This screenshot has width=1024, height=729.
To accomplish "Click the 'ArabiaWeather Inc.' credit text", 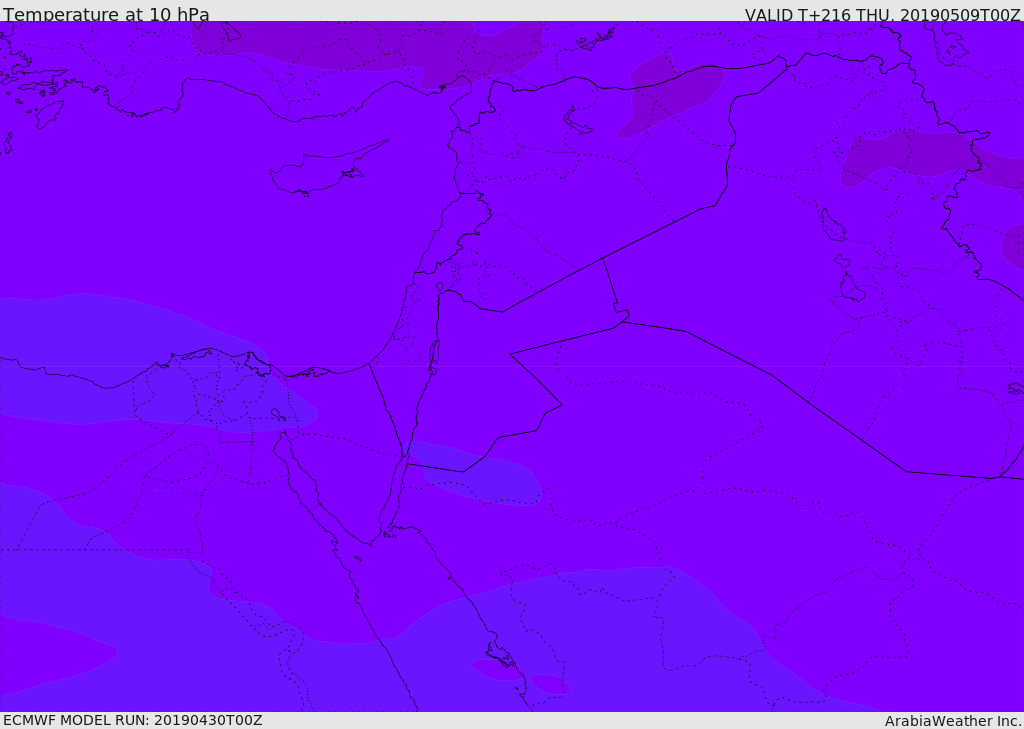I will tap(953, 721).
